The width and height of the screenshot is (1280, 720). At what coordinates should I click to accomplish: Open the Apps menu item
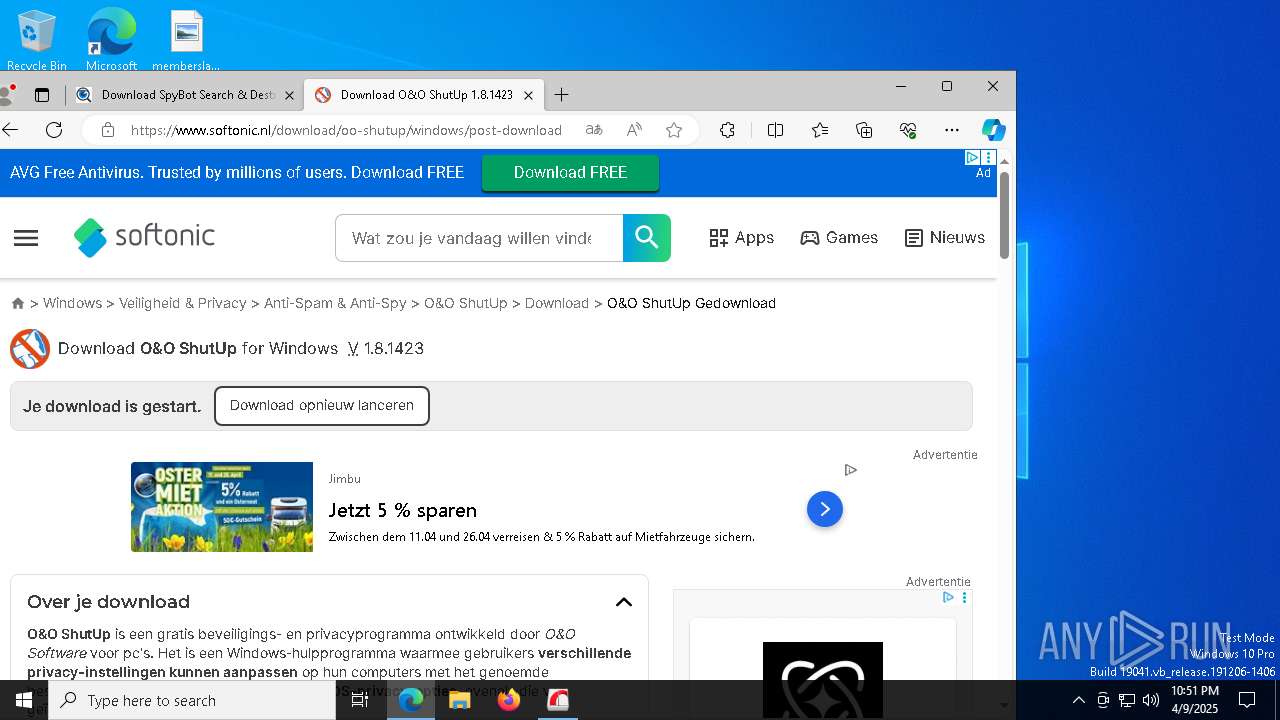(742, 238)
